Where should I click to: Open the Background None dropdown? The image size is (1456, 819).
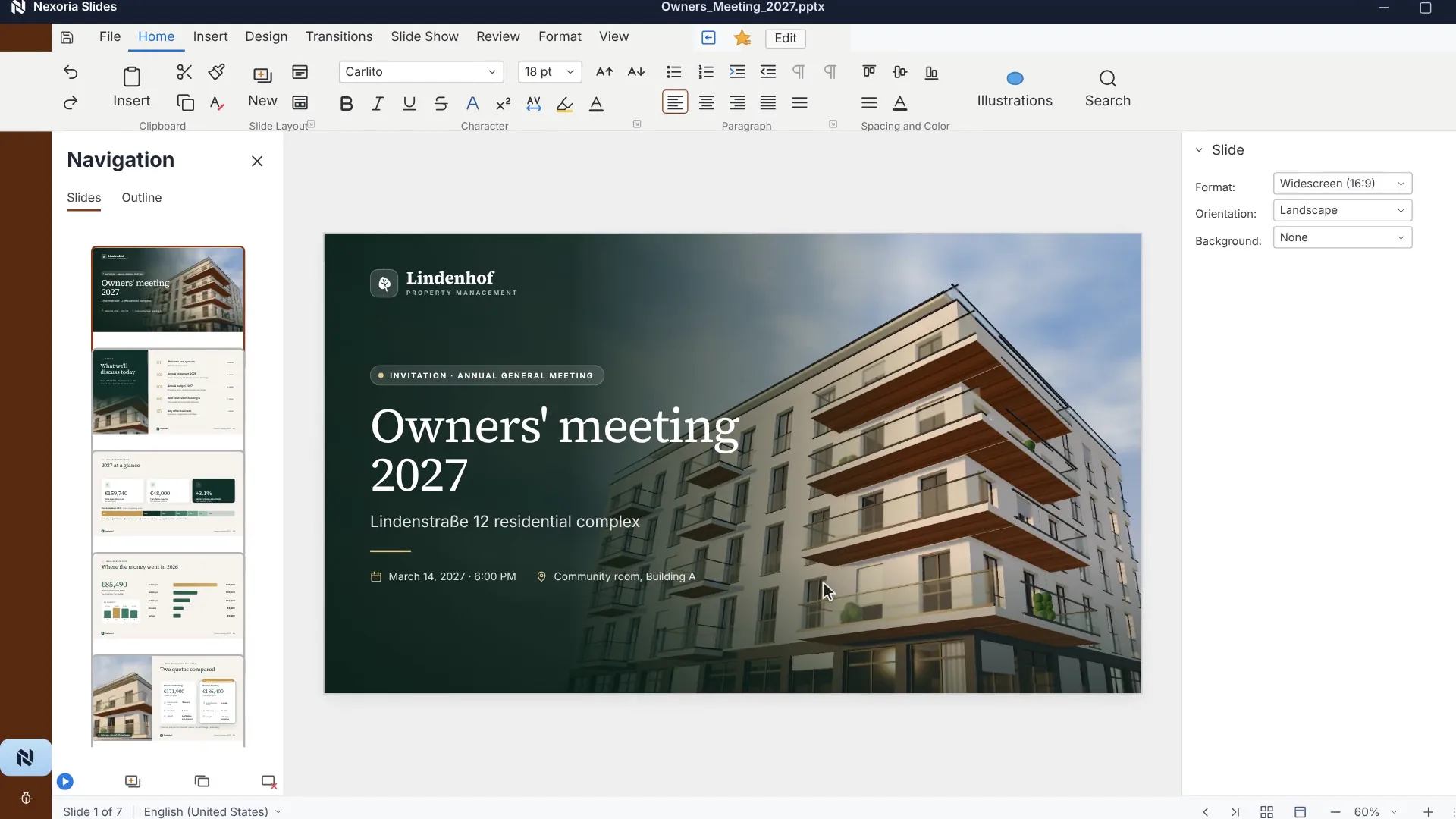click(x=1342, y=238)
